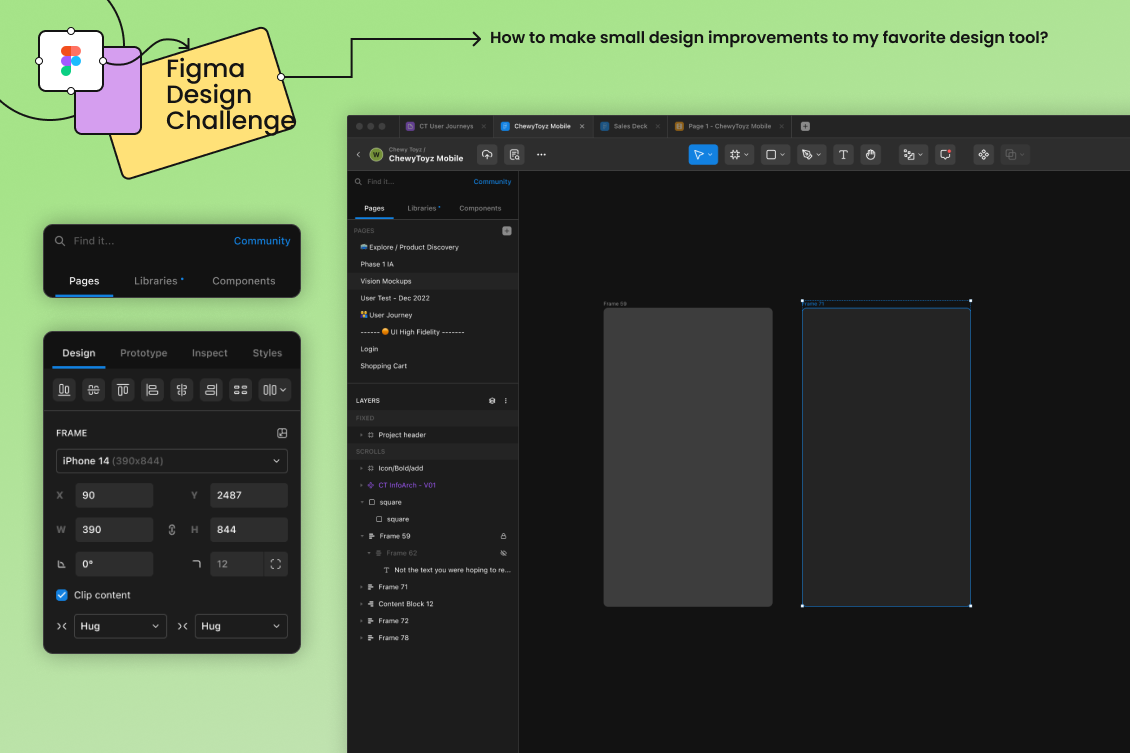Add a new tab with plus button
The width and height of the screenshot is (1130, 753).
tap(805, 126)
